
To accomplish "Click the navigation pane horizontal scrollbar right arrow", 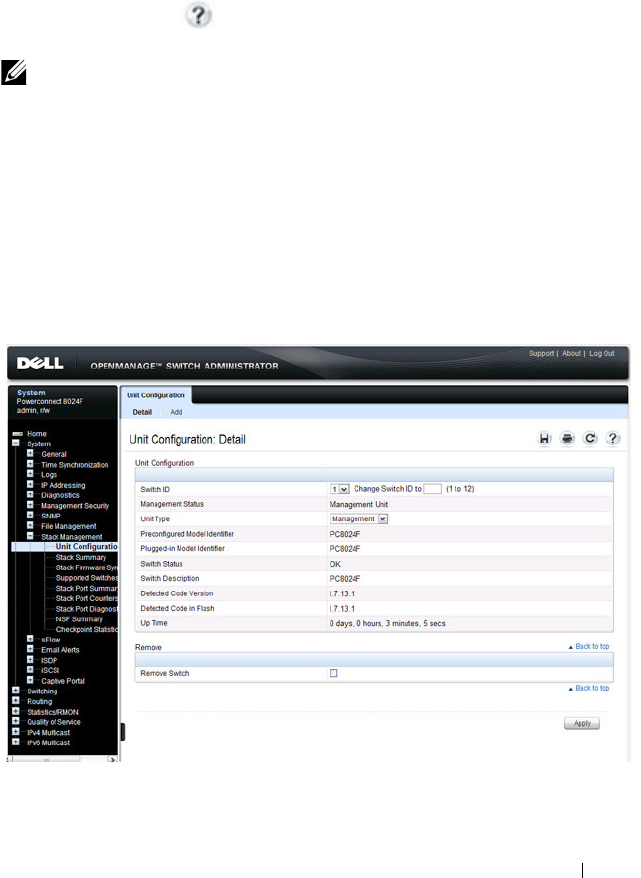I will 113,760.
